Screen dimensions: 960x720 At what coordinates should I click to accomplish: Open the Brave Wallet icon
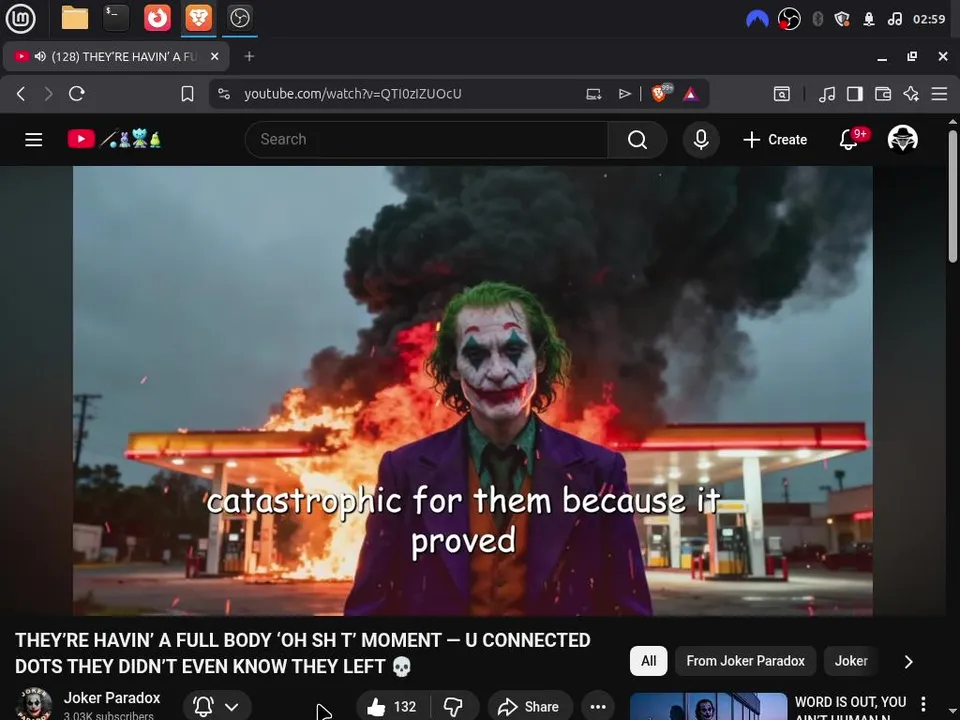(x=883, y=94)
